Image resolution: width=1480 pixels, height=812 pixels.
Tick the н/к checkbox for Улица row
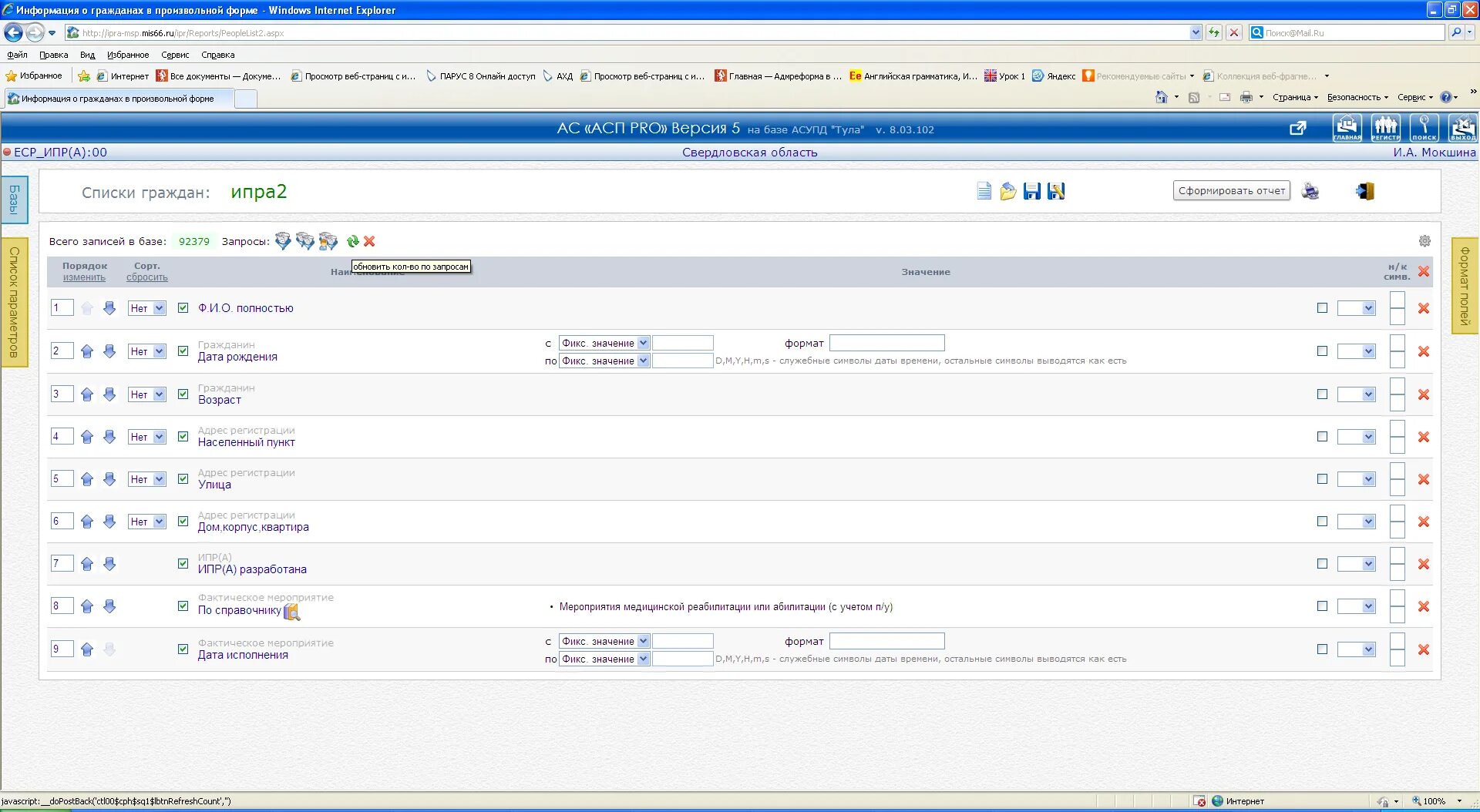pyautogui.click(x=1322, y=478)
